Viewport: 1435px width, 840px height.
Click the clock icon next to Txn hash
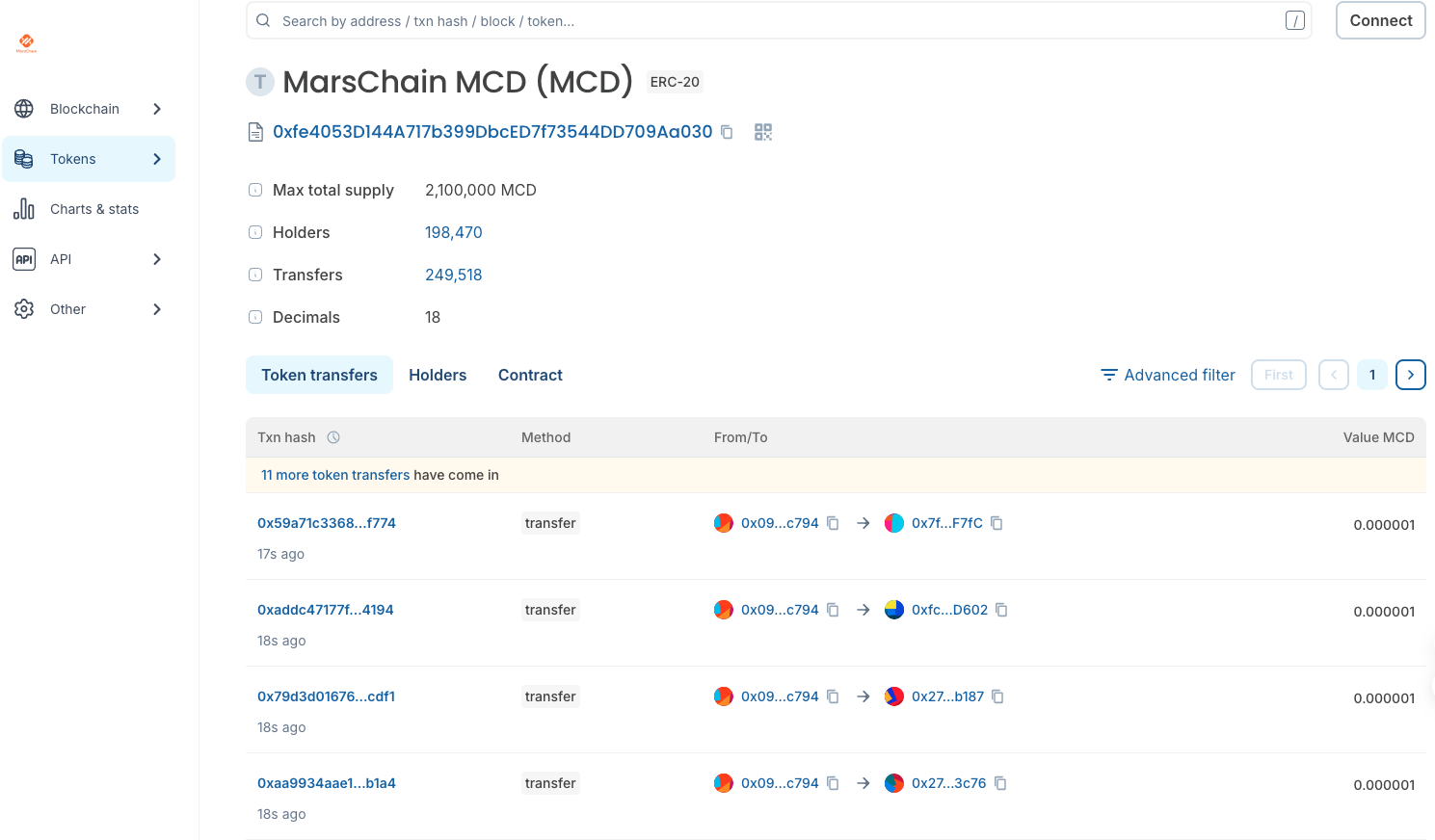pos(333,437)
